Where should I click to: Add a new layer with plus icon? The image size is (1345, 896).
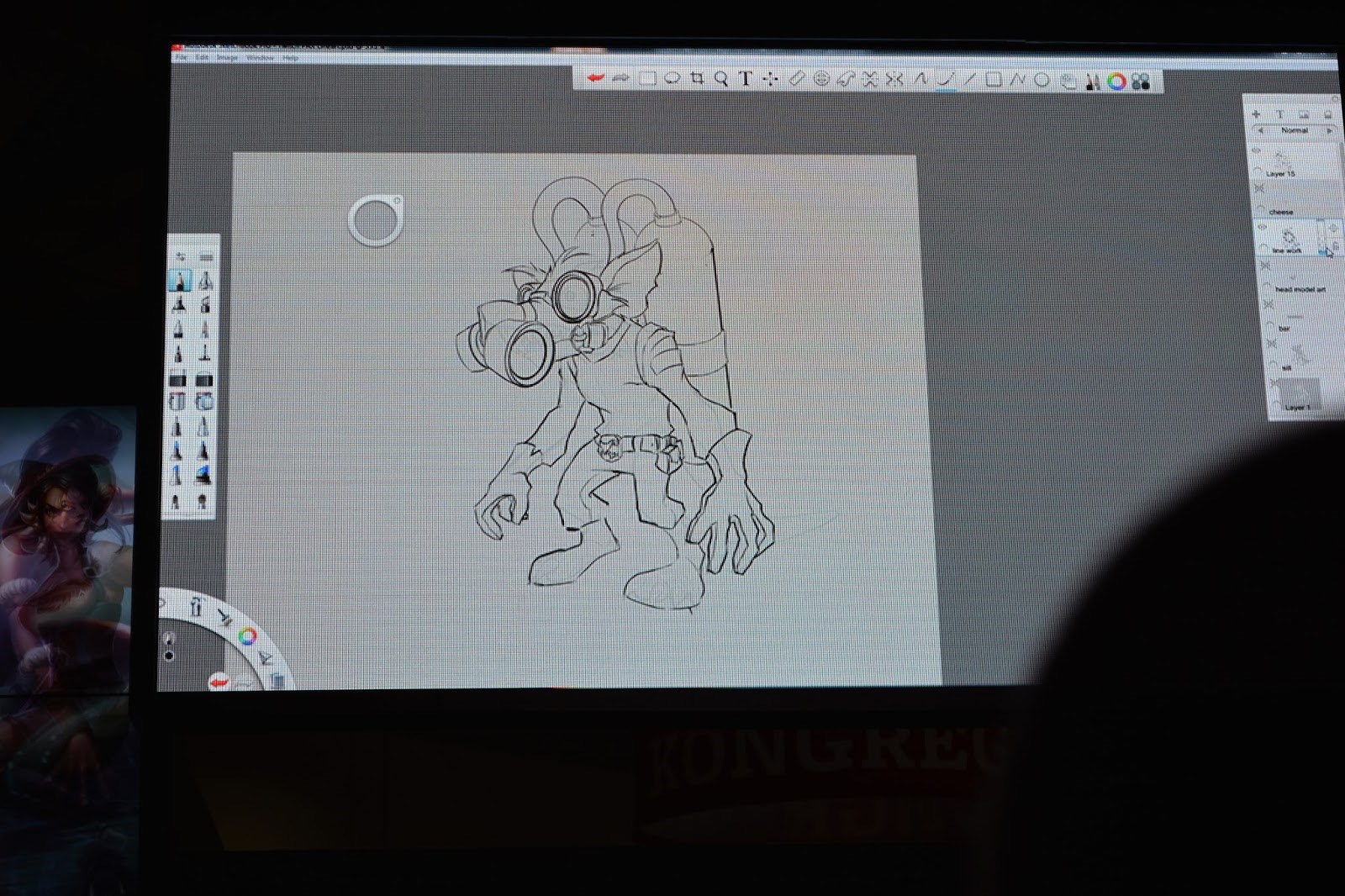tap(1256, 114)
